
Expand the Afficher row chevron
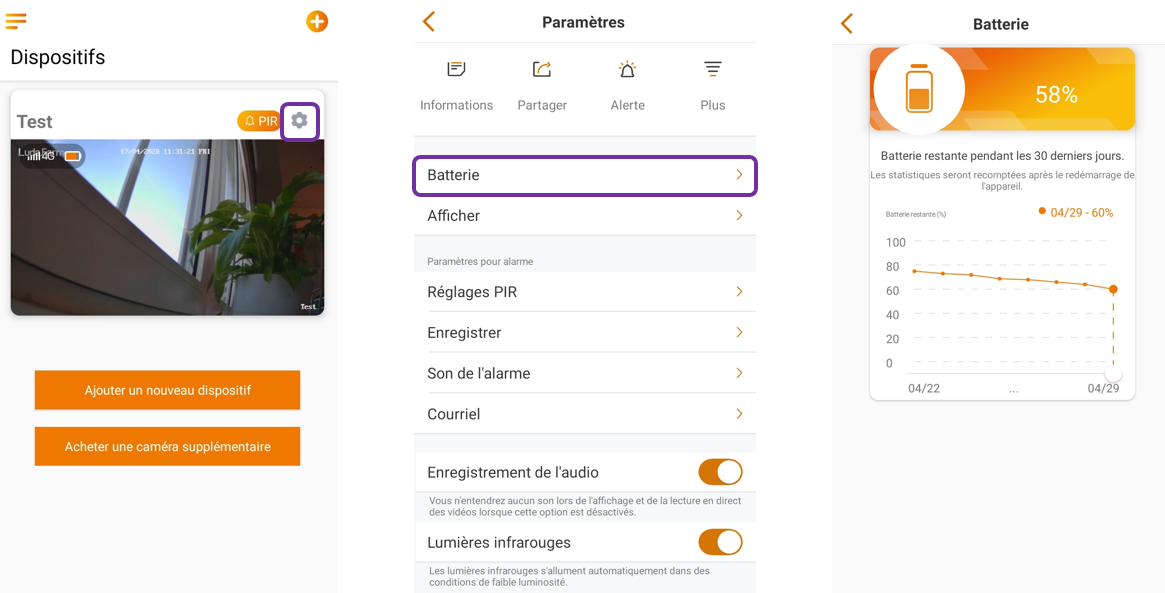pos(739,216)
